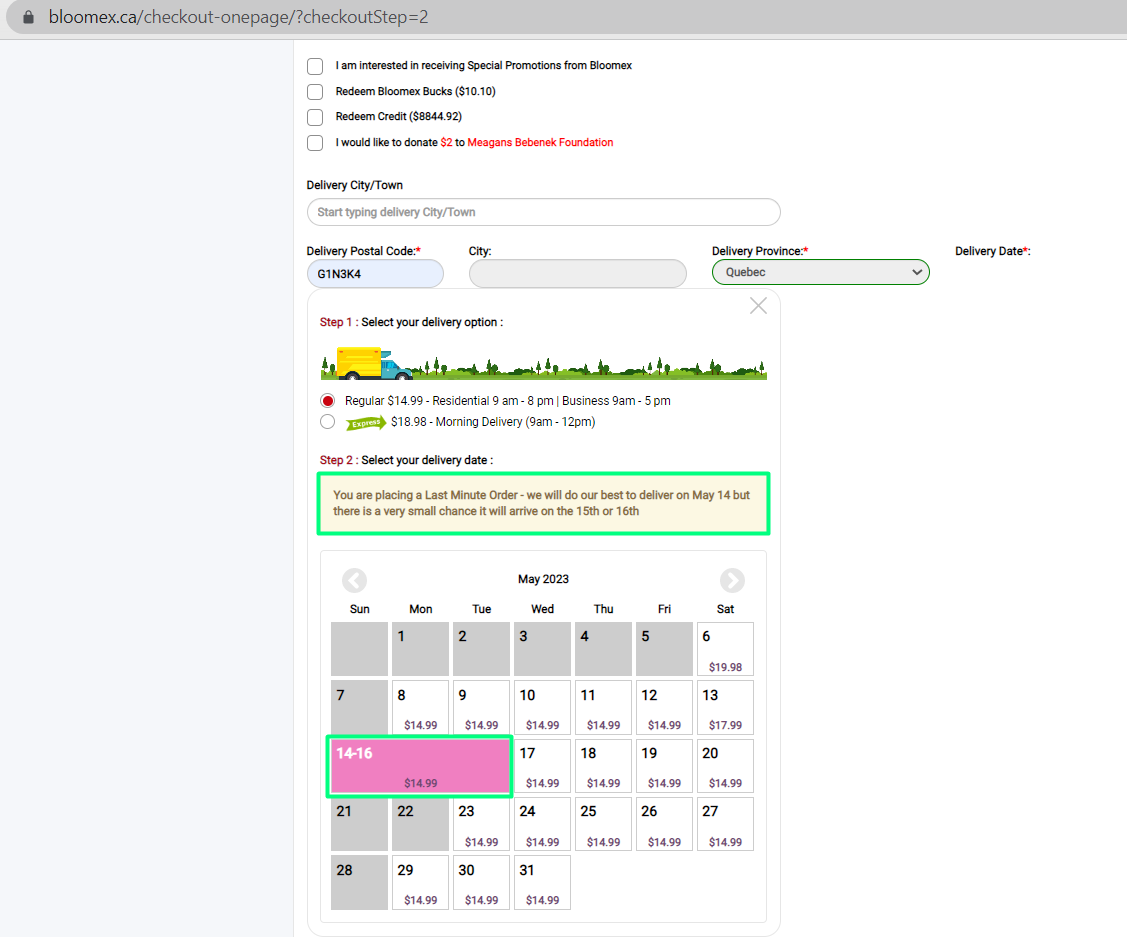Click the Wed column header
The height and width of the screenshot is (937, 1127).
tap(543, 609)
